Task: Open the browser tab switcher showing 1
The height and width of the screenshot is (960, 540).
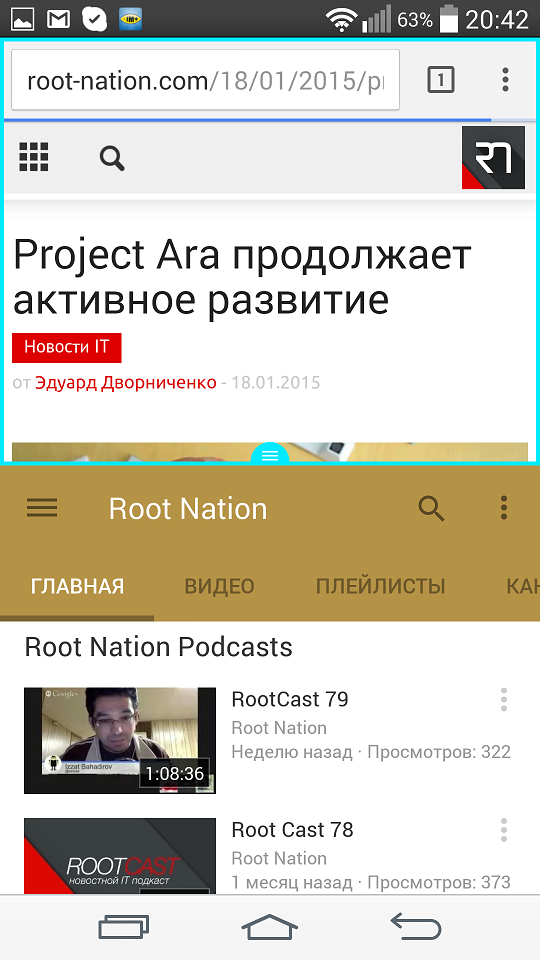Action: click(x=440, y=80)
